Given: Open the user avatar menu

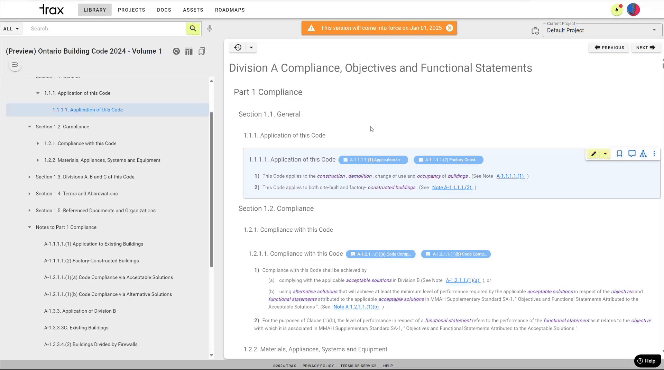Looking at the screenshot, I should pos(634,9).
